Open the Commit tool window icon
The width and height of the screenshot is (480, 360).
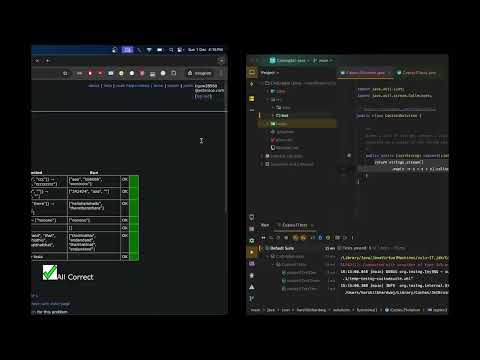[x=252, y=84]
